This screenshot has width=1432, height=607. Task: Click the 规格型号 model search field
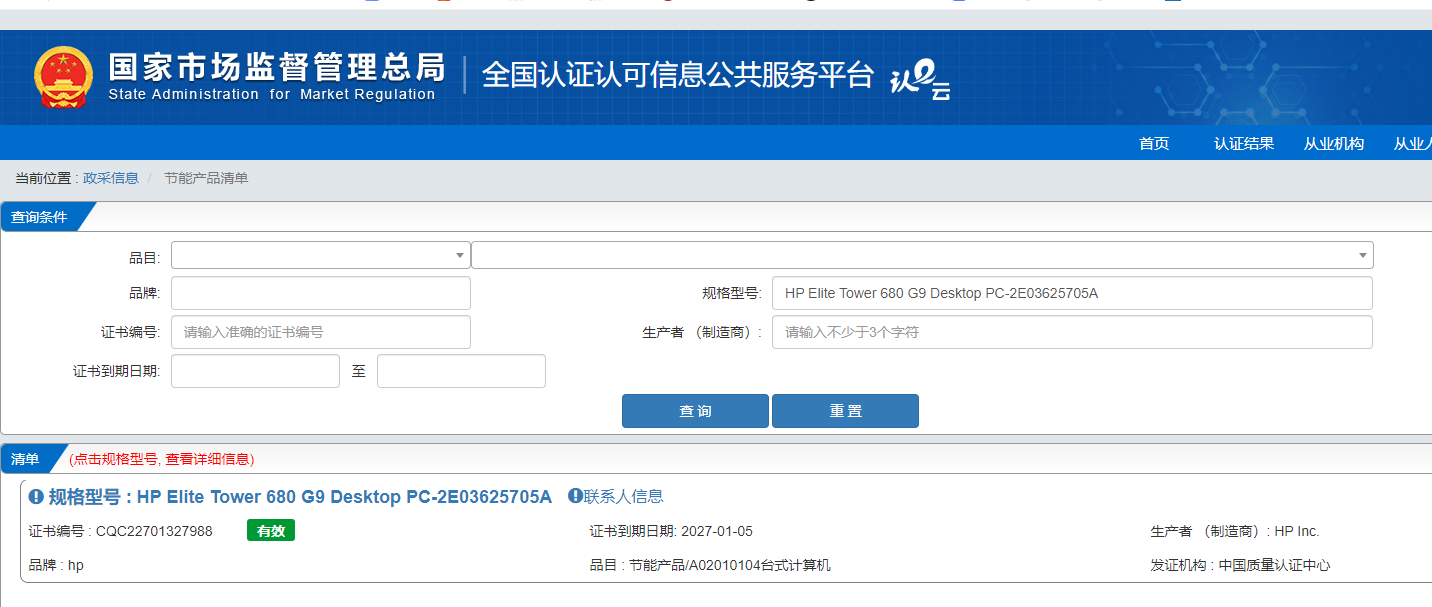click(1072, 293)
